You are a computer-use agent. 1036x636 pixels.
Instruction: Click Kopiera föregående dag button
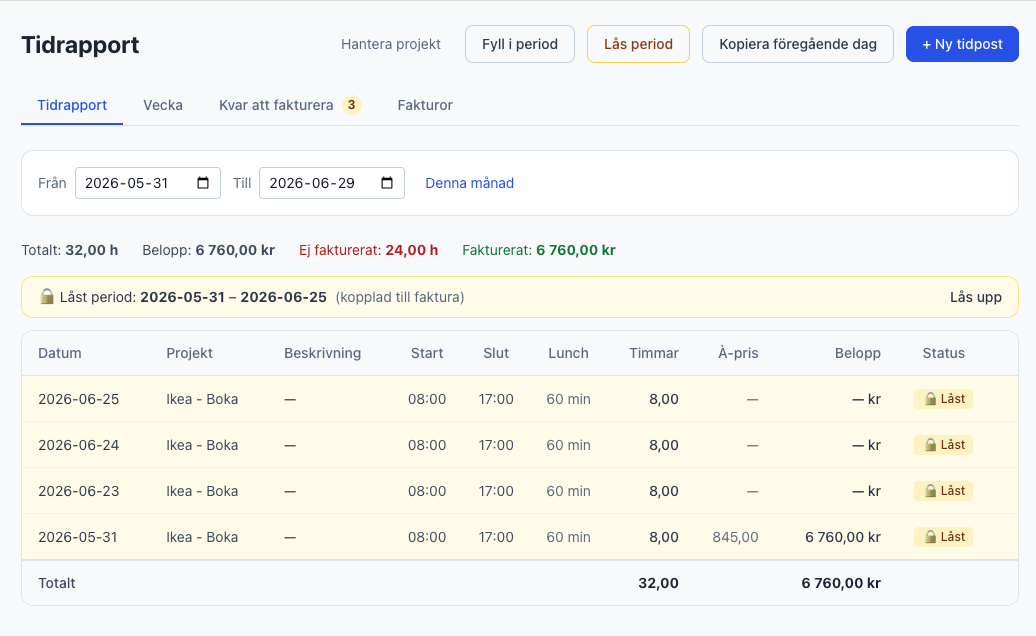(x=797, y=44)
